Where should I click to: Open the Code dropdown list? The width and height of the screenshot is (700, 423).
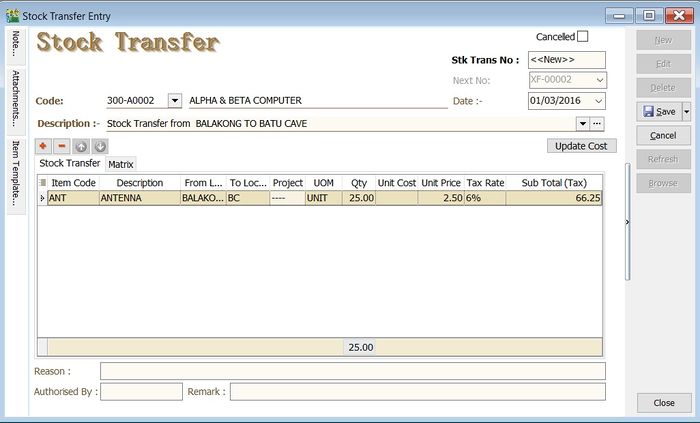pos(175,101)
